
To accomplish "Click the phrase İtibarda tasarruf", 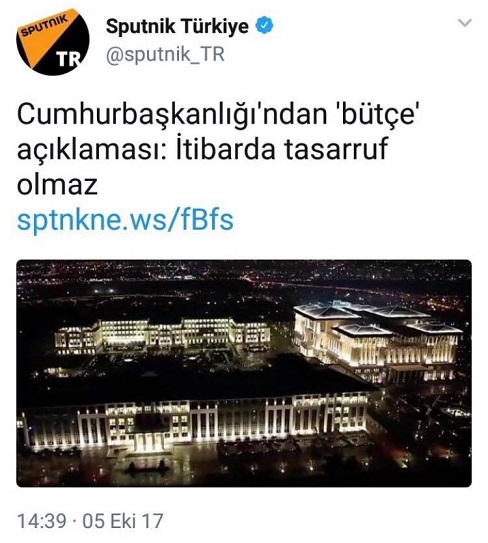I will tap(282, 149).
